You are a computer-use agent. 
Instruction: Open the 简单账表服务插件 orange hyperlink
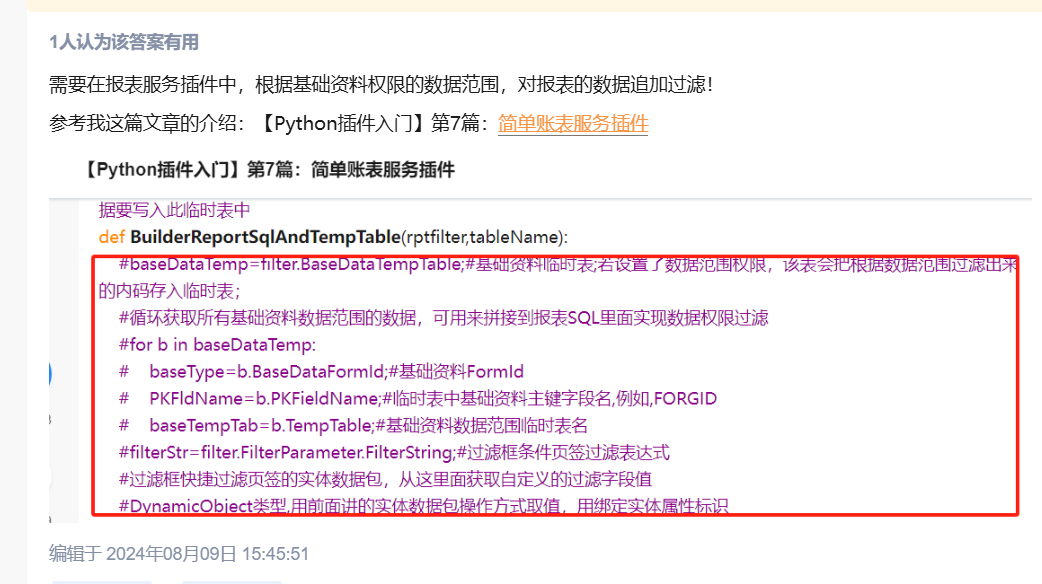pos(573,124)
